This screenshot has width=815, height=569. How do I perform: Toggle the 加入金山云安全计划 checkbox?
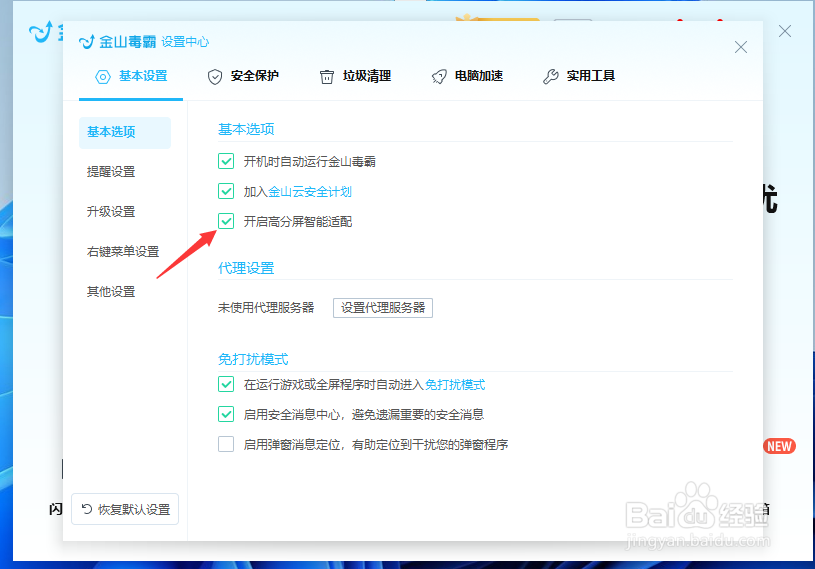226,191
